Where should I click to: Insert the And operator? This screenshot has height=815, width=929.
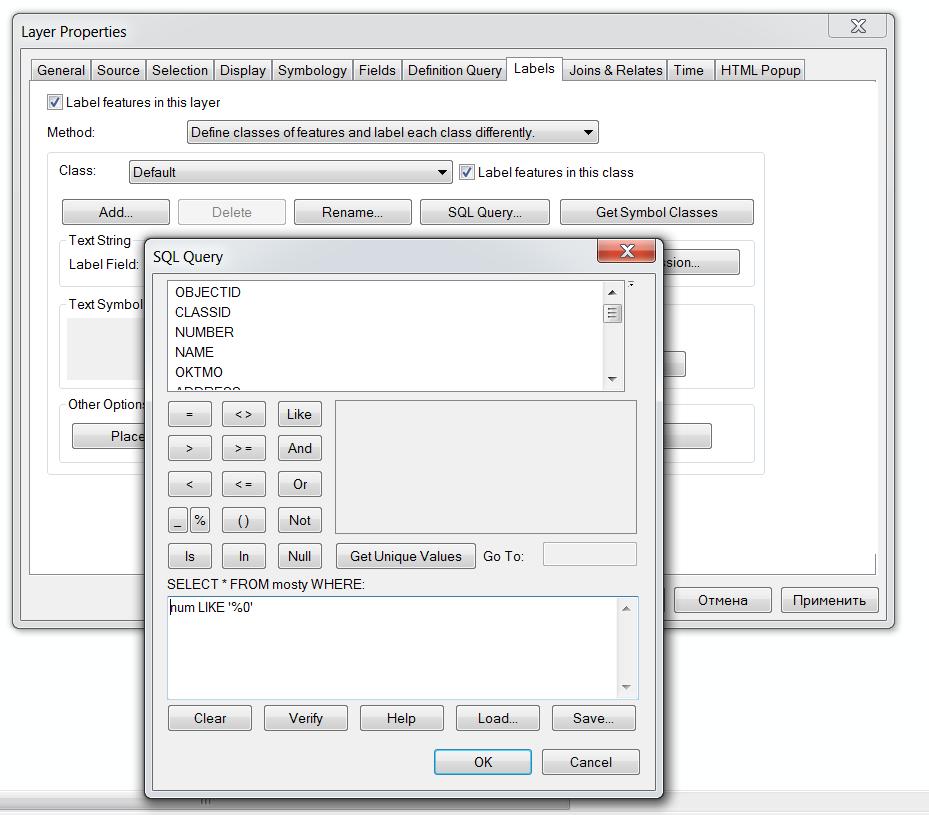click(300, 448)
